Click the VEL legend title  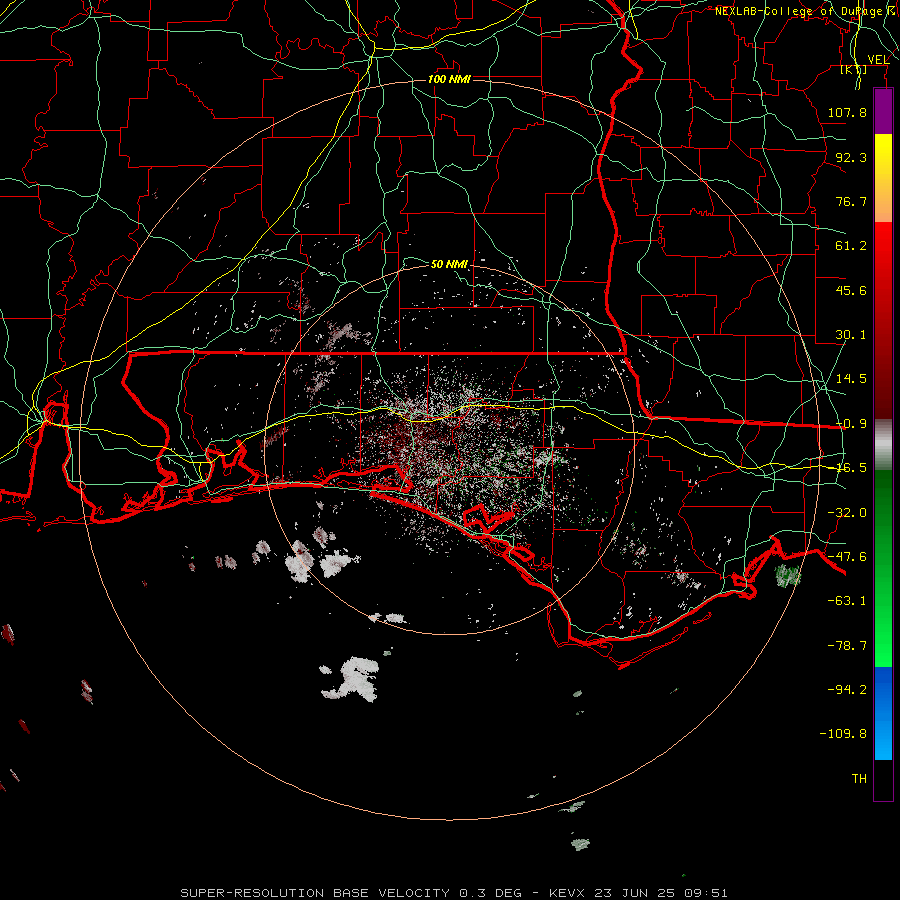pyautogui.click(x=878, y=60)
